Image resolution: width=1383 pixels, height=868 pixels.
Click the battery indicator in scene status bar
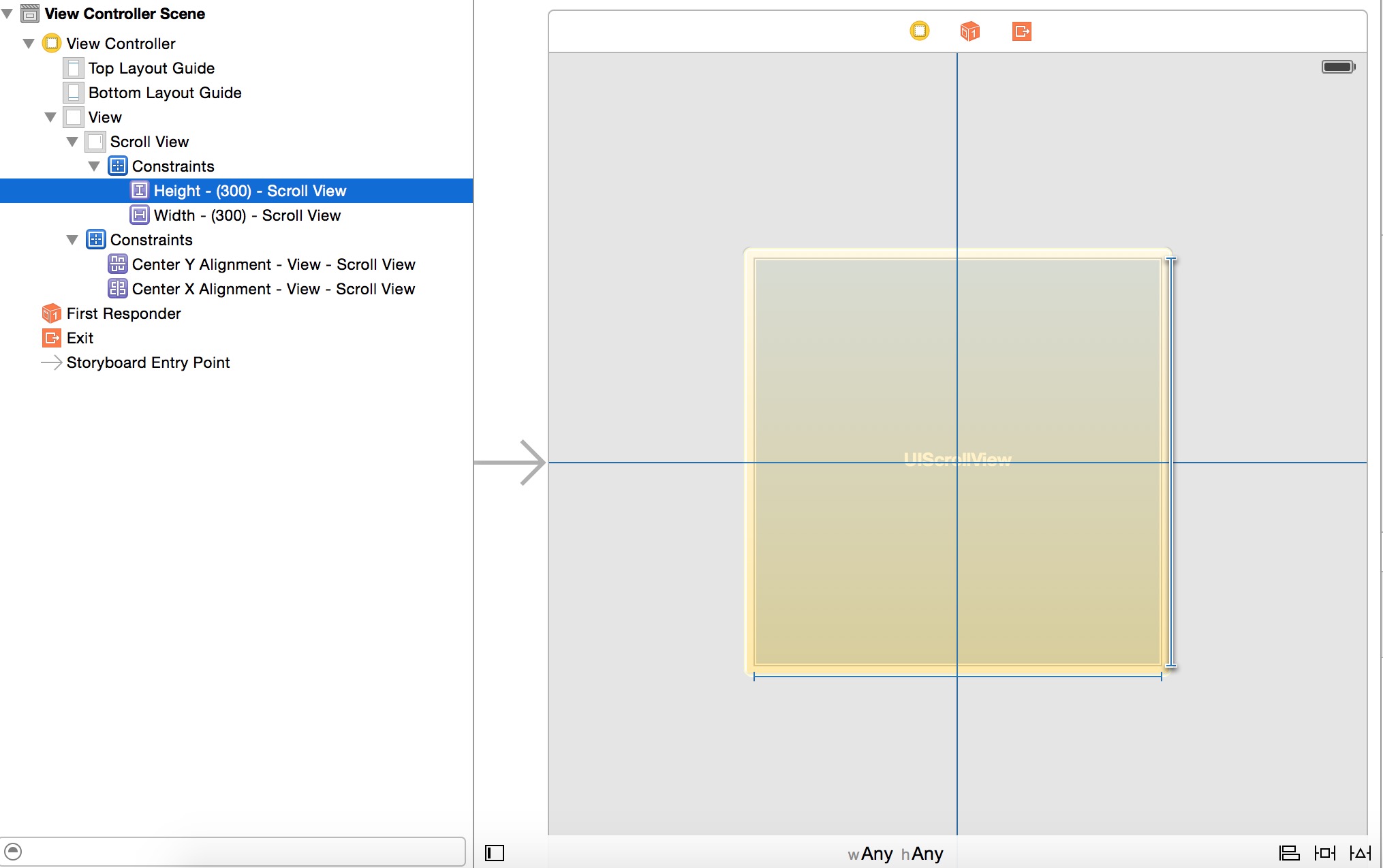(1338, 67)
